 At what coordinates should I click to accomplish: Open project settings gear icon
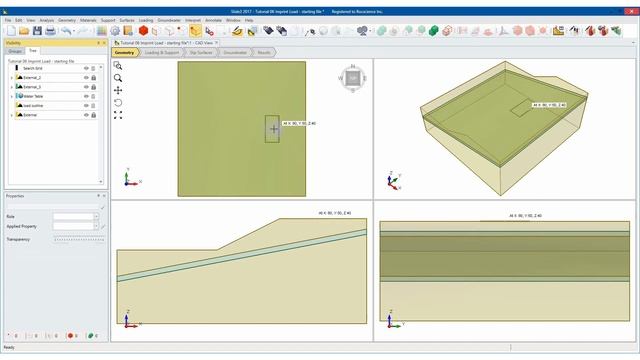tap(115, 31)
